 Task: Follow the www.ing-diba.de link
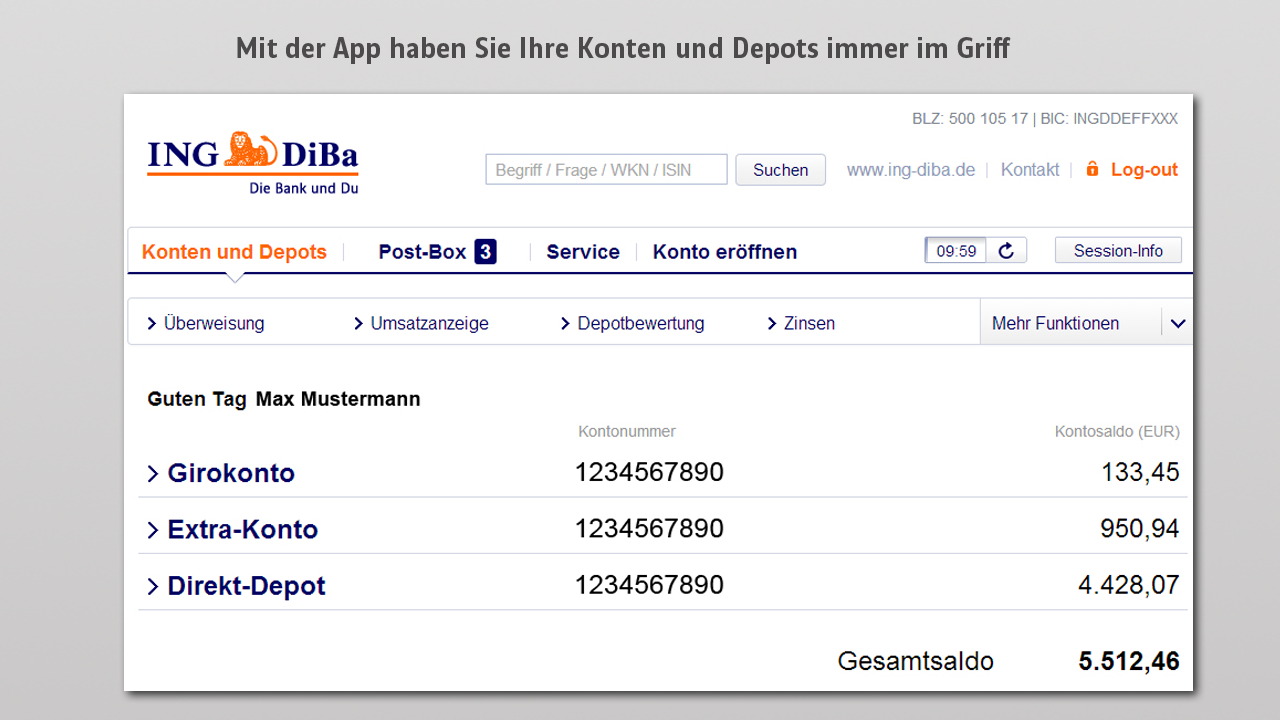click(911, 170)
